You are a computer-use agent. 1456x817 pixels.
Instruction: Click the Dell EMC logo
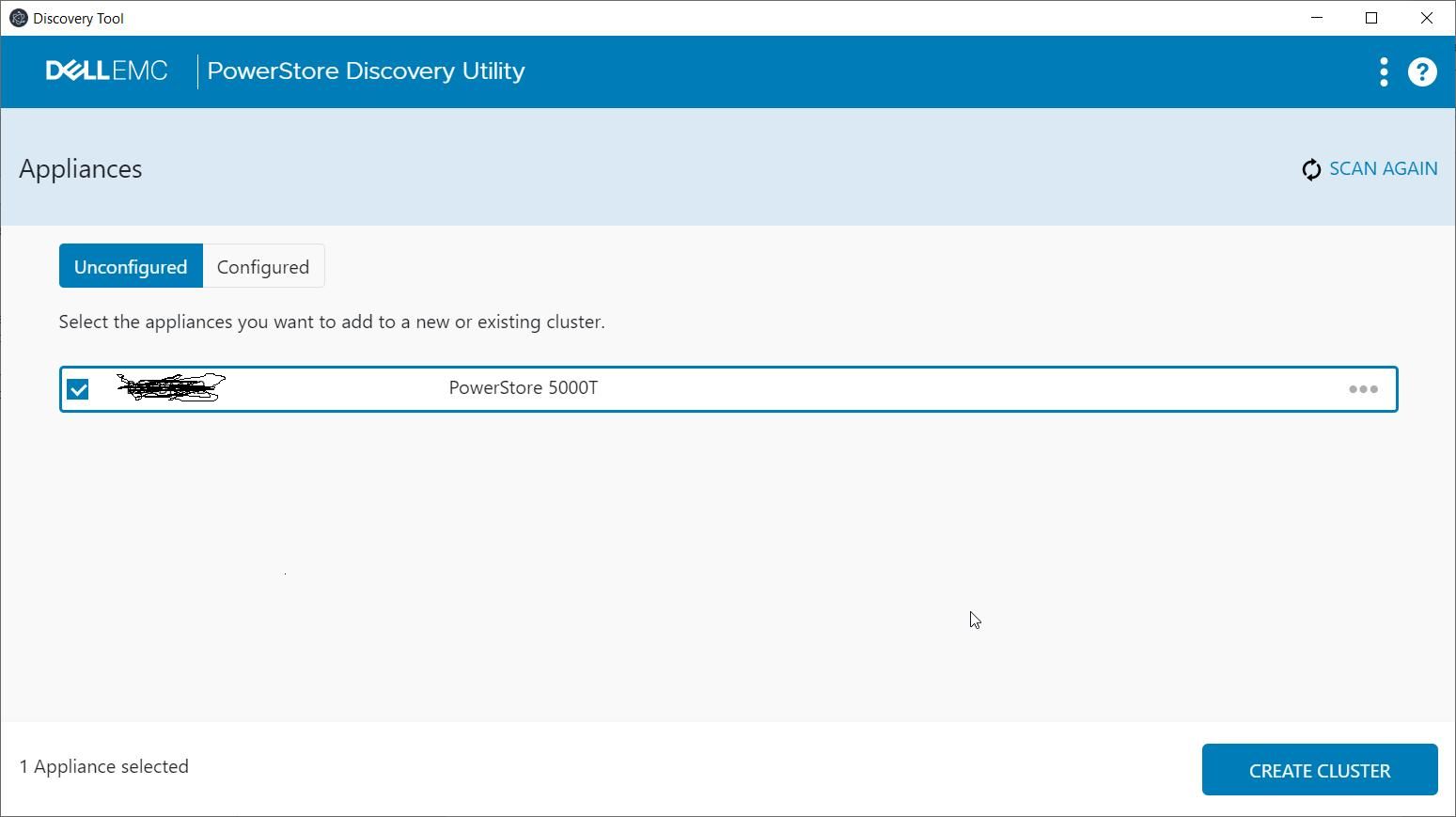(106, 71)
